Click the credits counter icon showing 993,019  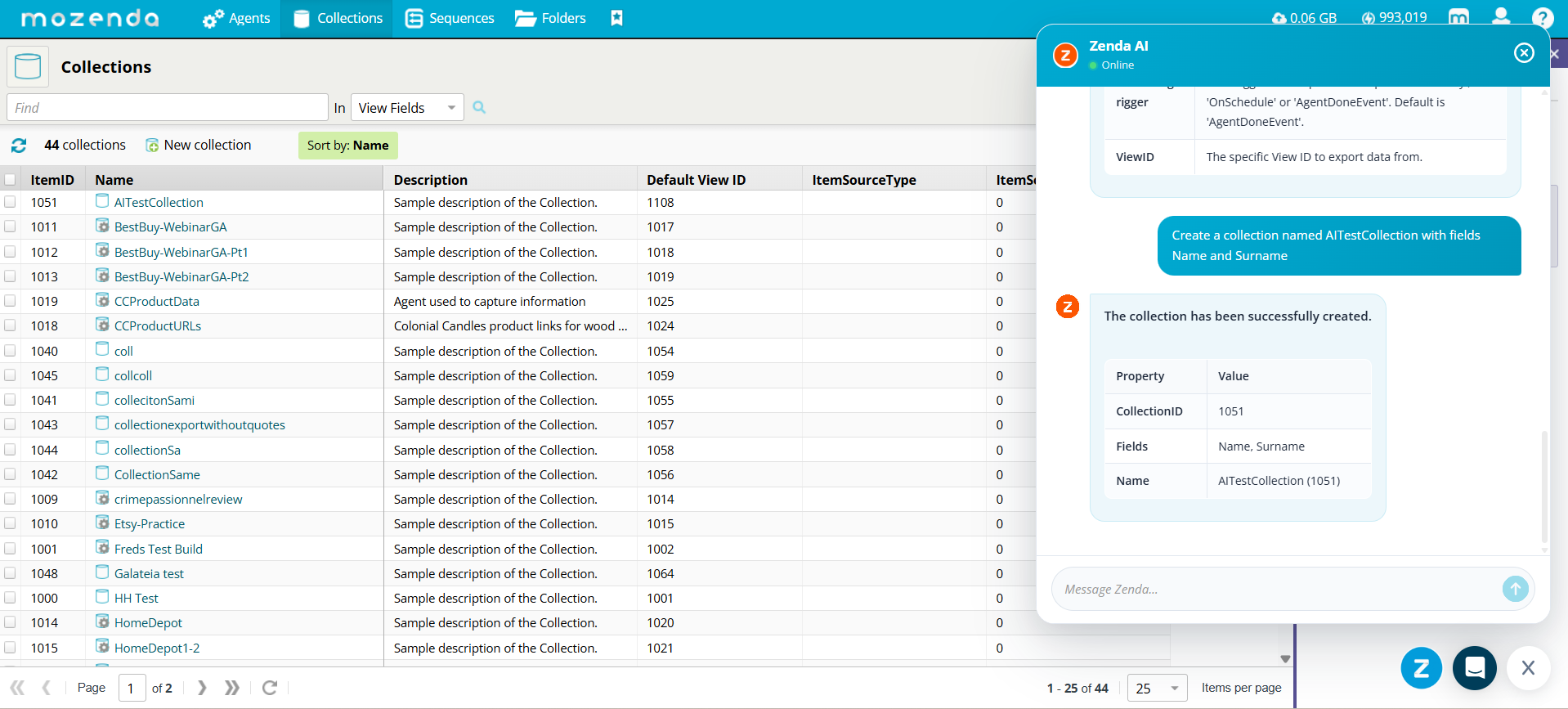[x=1369, y=18]
